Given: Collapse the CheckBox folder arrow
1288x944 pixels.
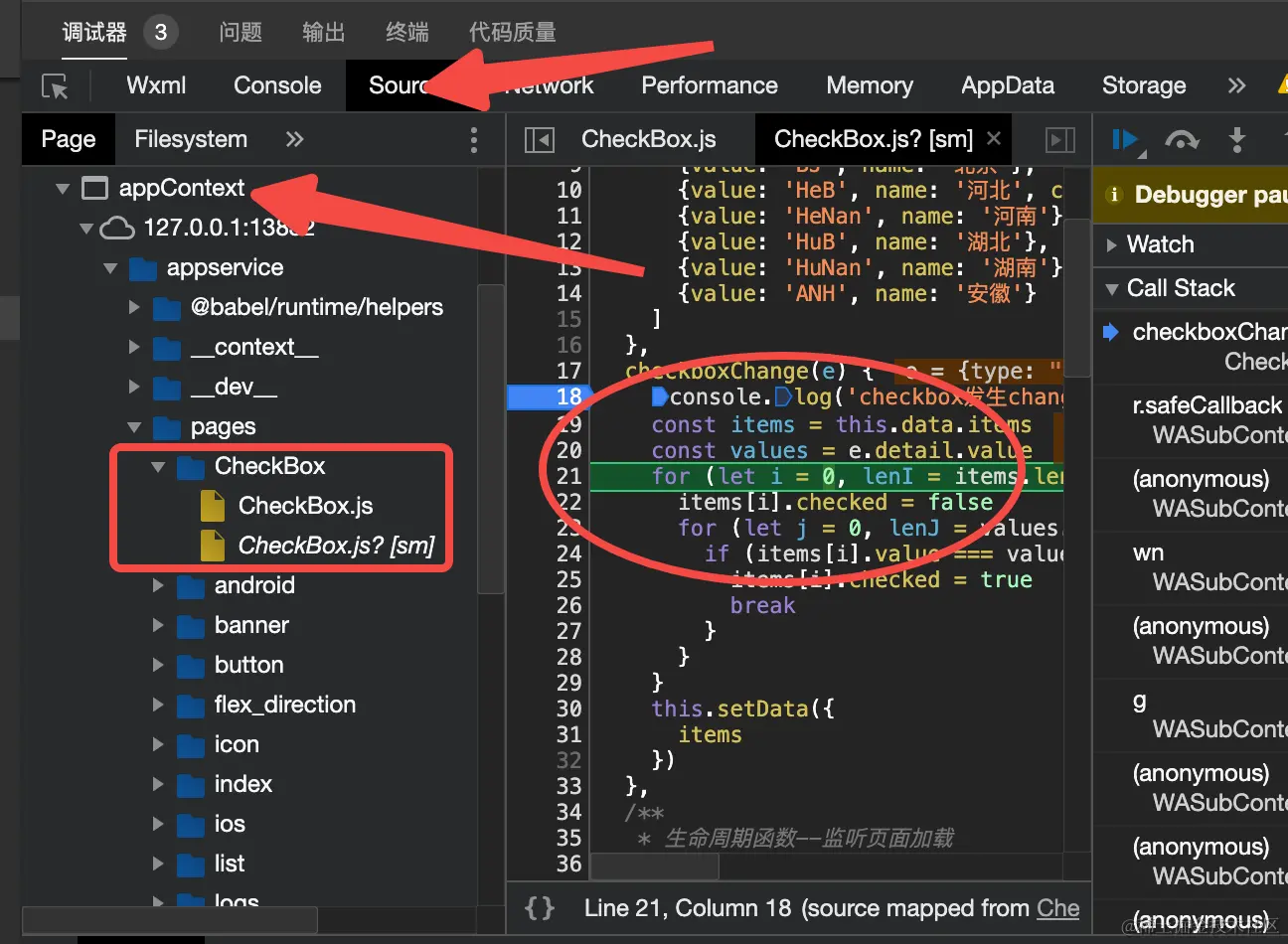Looking at the screenshot, I should [x=158, y=466].
